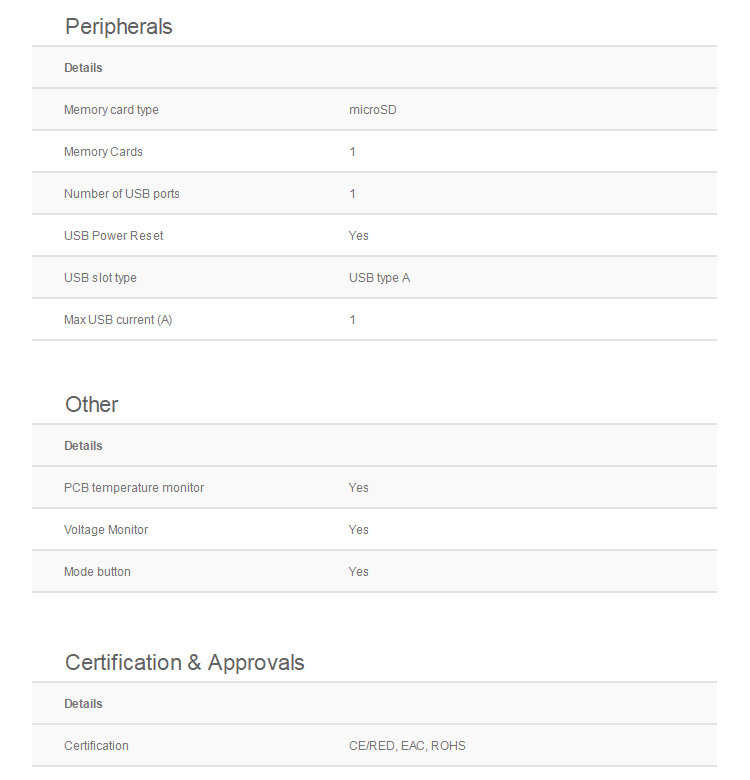Click the Memory card type row label
Viewport: 750px width, 780px height.
tap(111, 110)
